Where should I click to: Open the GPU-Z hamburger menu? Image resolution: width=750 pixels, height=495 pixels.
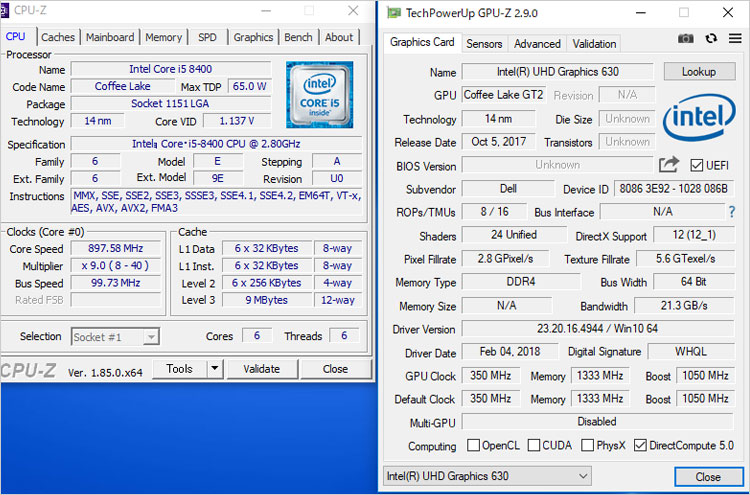click(x=735, y=38)
